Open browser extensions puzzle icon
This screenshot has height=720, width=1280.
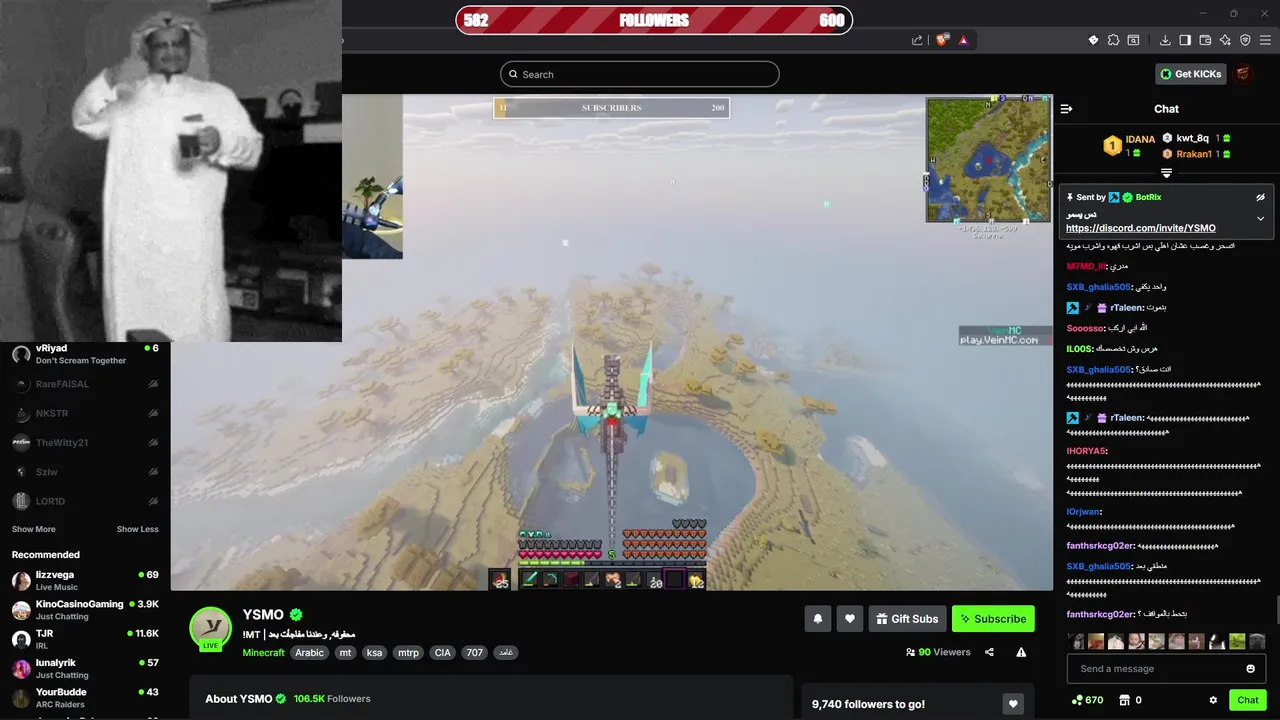[1113, 40]
